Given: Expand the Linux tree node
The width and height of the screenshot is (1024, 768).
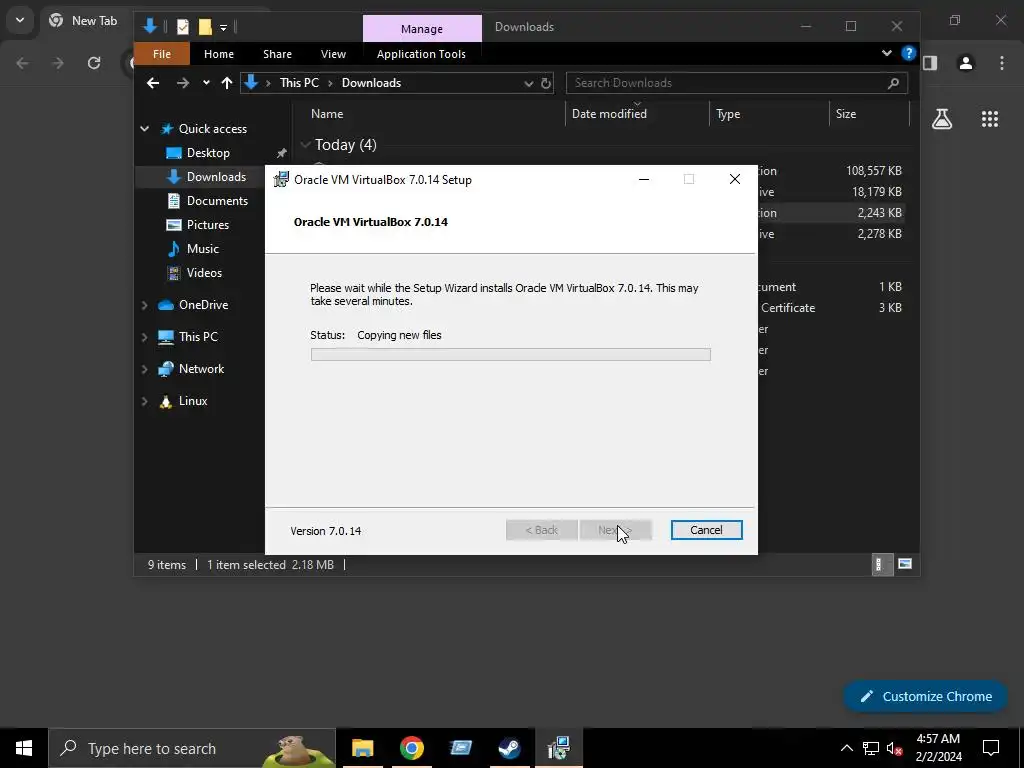Looking at the screenshot, I should [144, 401].
